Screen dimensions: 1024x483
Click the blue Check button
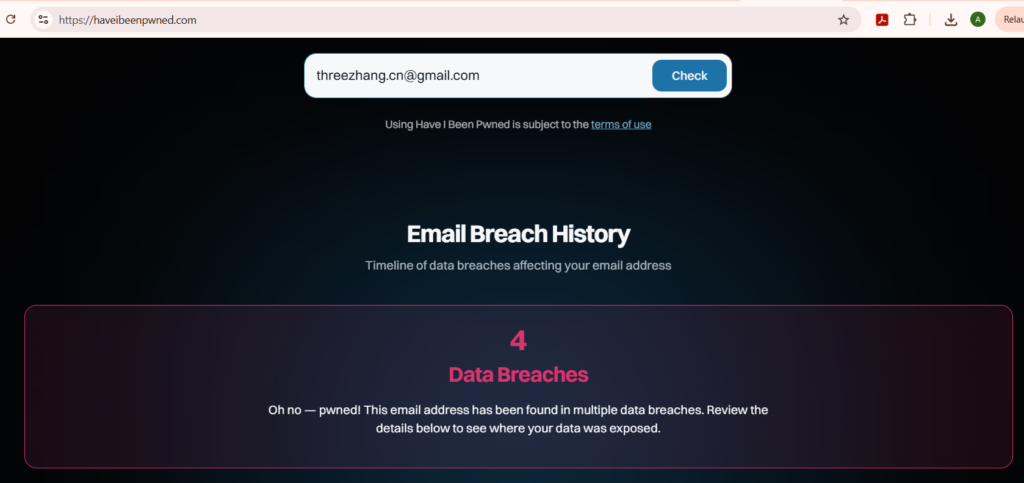pyautogui.click(x=689, y=76)
